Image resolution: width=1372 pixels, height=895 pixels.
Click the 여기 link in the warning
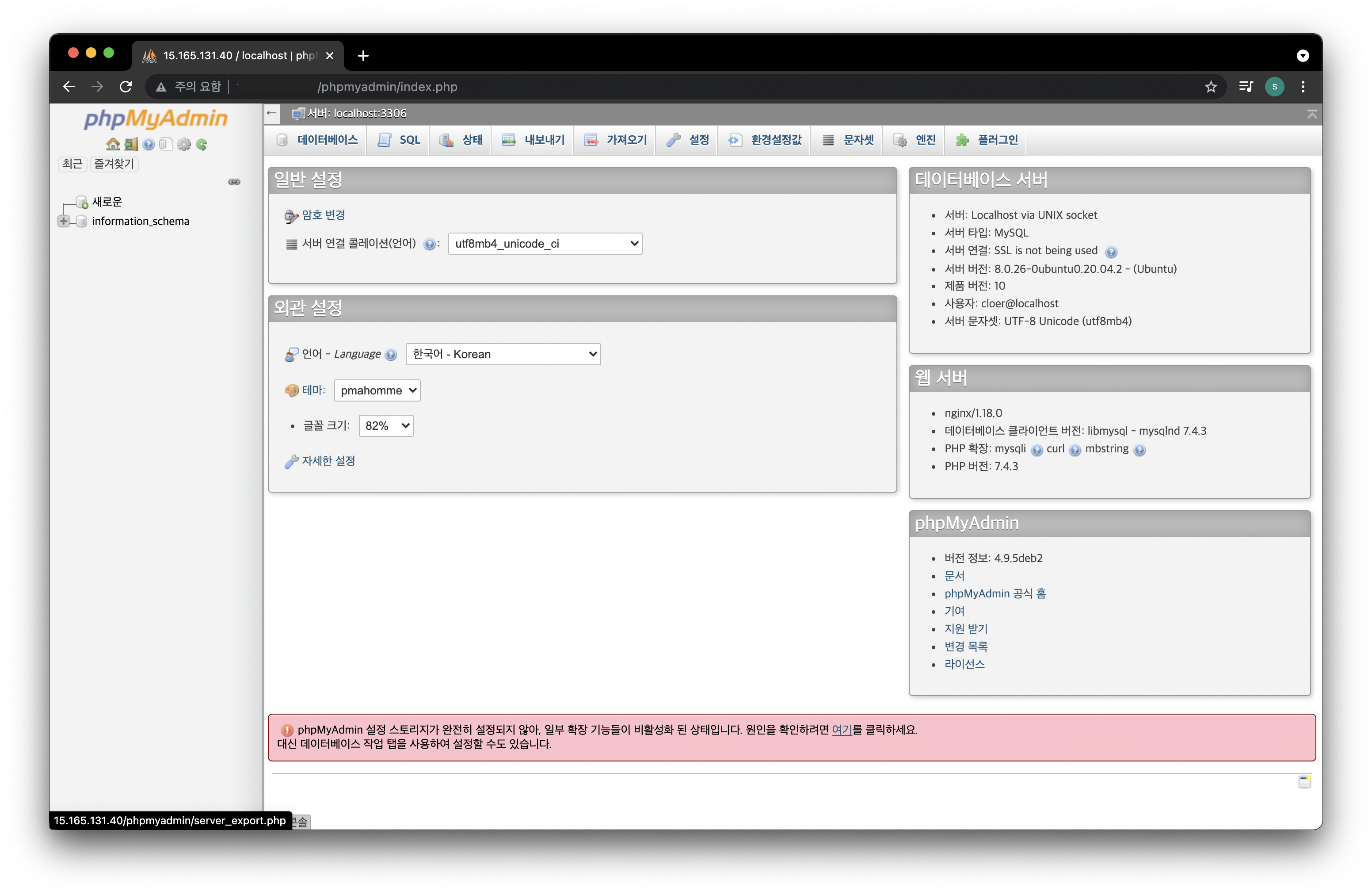pyautogui.click(x=841, y=730)
